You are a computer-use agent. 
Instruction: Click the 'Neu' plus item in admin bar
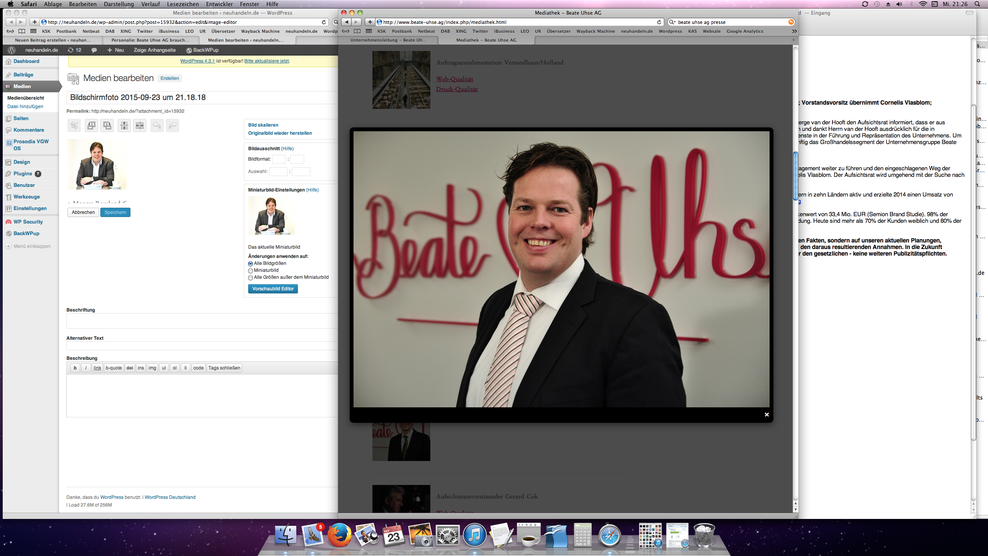click(115, 50)
